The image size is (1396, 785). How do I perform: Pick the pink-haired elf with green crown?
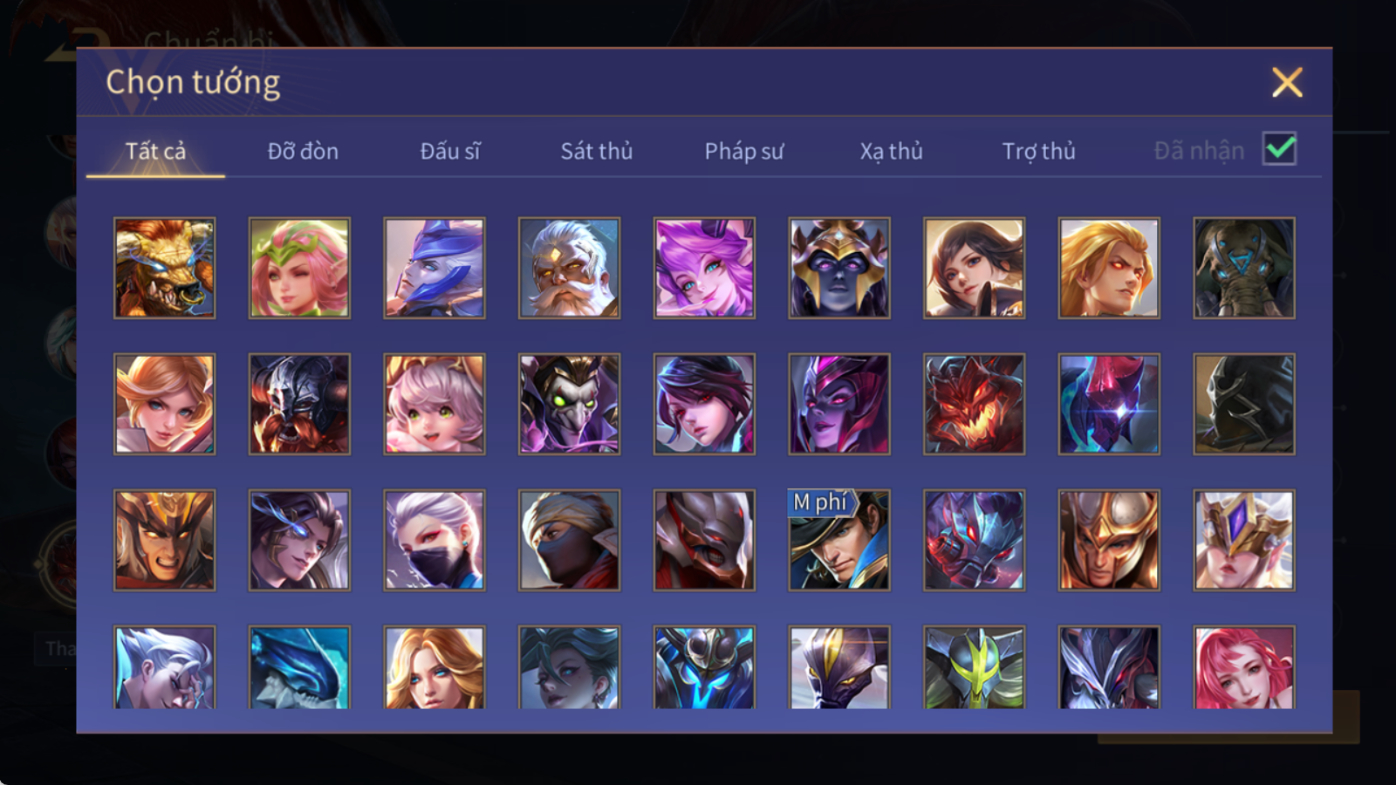coord(299,268)
